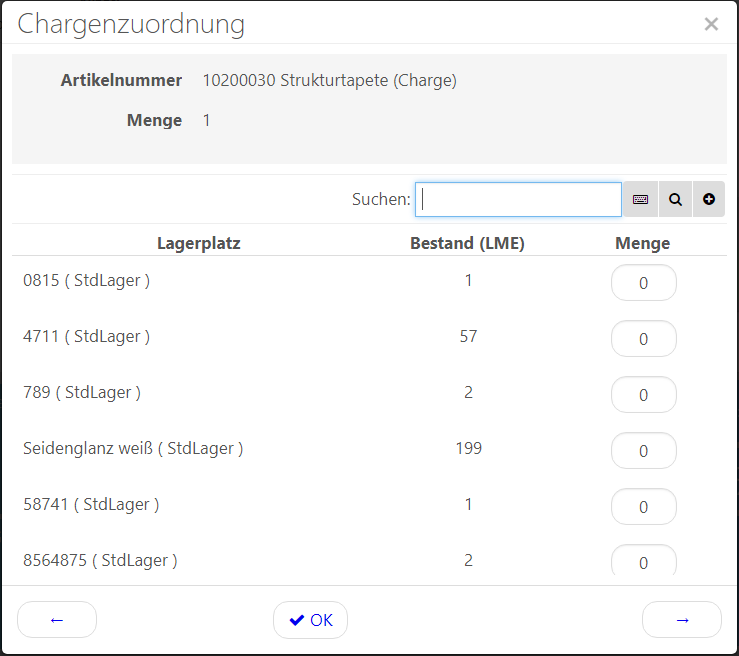Image resolution: width=739 pixels, height=656 pixels.
Task: Edit Menge field for Lagerplatz 4711
Action: (x=643, y=339)
